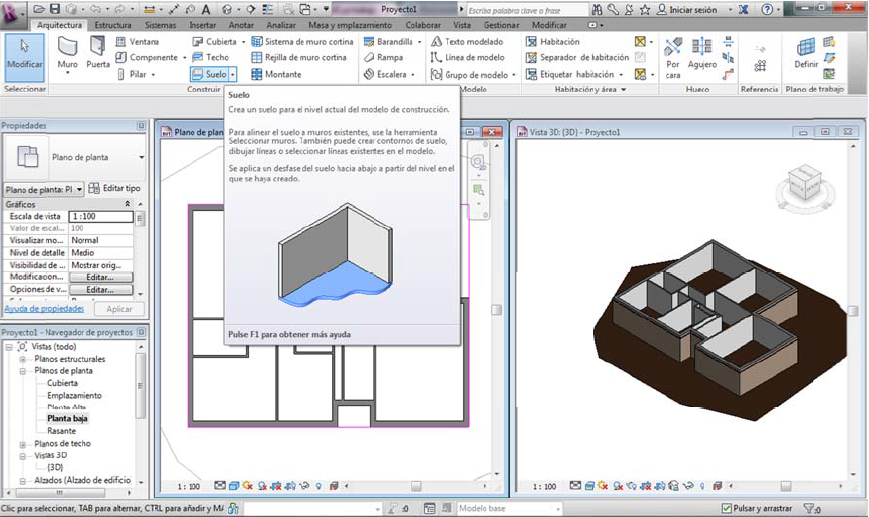Choose Grupo de modelo tool
This screenshot has height=517, width=869.
[470, 74]
